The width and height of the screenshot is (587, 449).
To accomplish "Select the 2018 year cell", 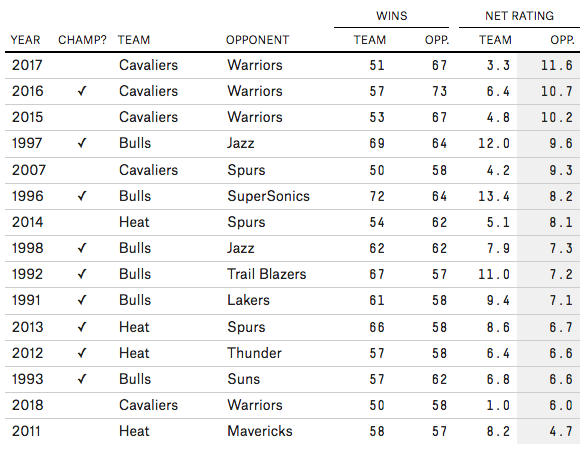I will [27, 405].
